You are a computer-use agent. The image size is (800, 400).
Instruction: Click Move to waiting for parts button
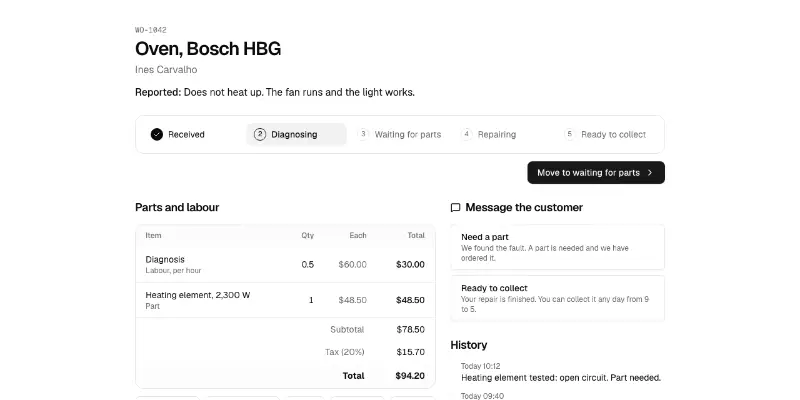click(x=596, y=173)
